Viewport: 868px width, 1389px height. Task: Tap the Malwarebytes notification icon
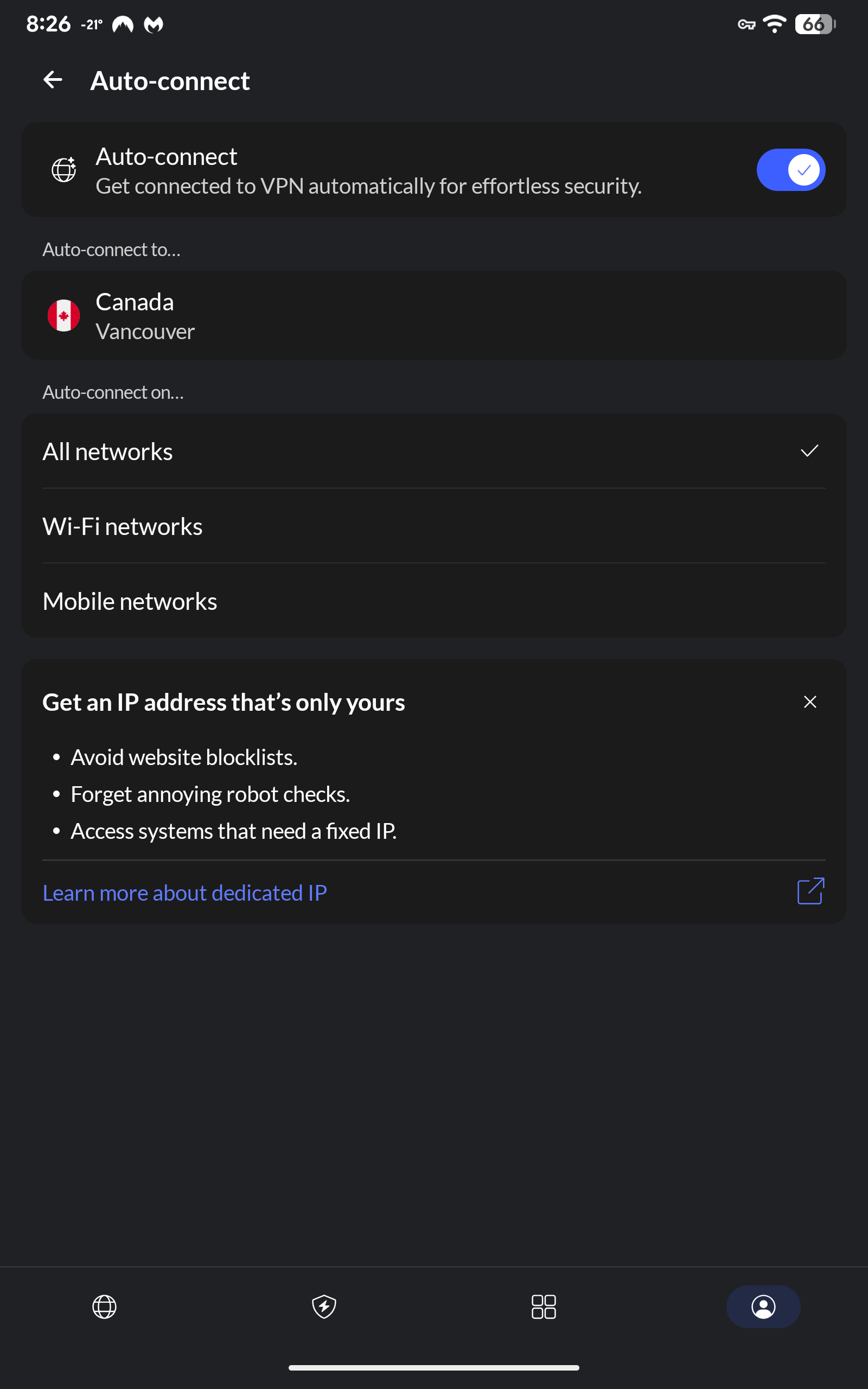tap(154, 24)
